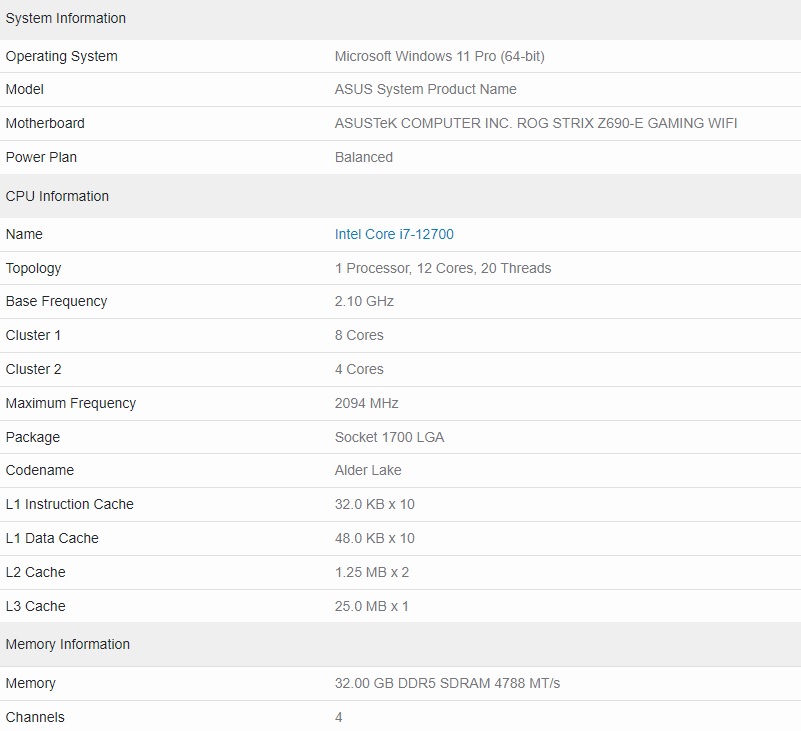
Task: Click the L2 Cache row label
Action: 35,572
